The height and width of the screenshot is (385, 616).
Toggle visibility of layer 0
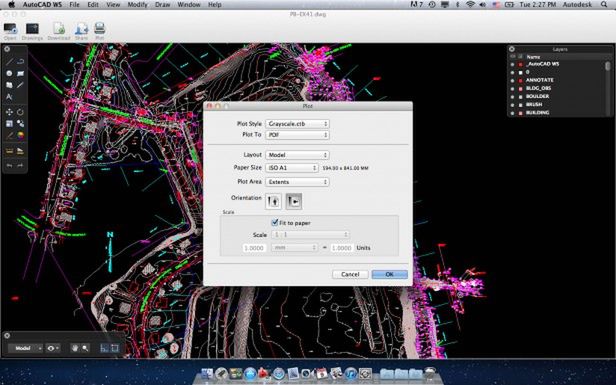[512, 72]
